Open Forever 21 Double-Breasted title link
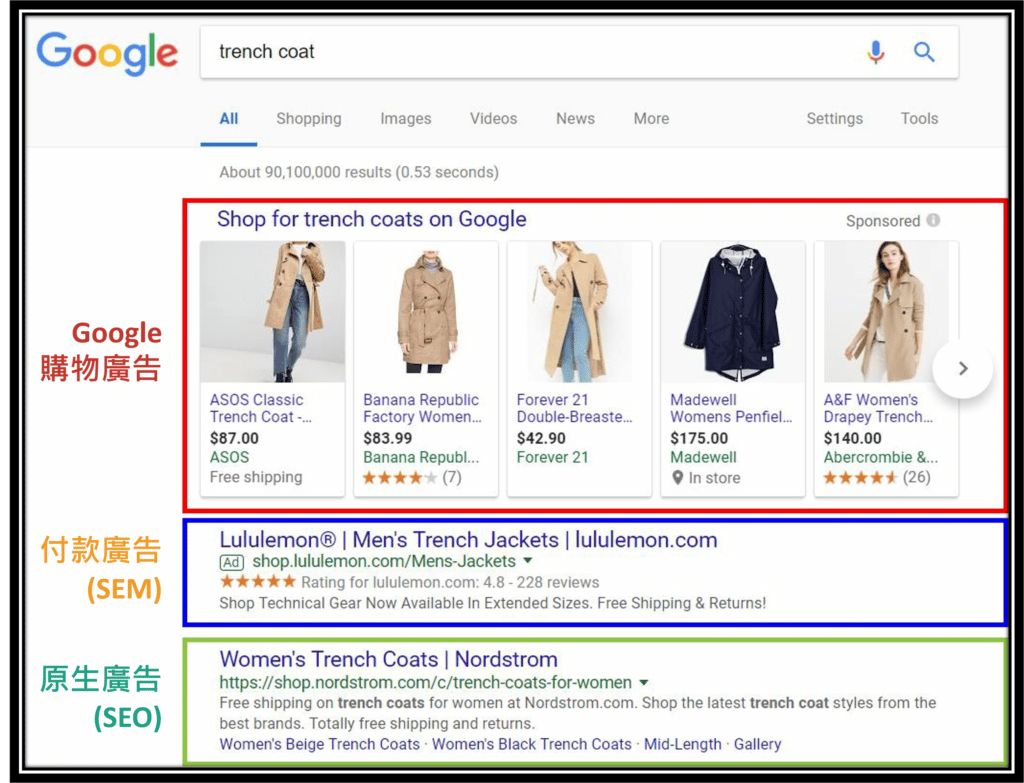 coord(575,408)
